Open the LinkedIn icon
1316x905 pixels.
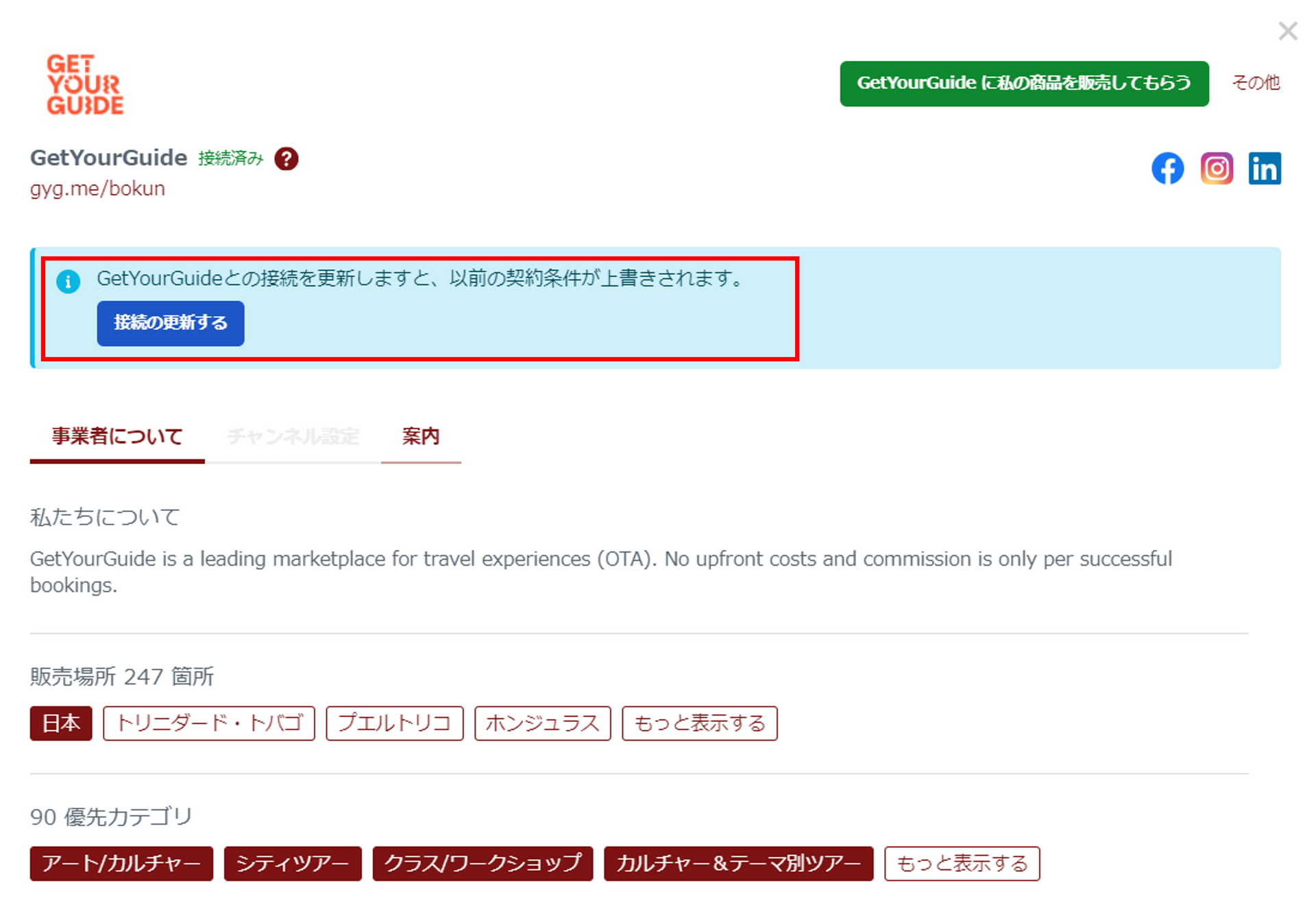(1265, 169)
